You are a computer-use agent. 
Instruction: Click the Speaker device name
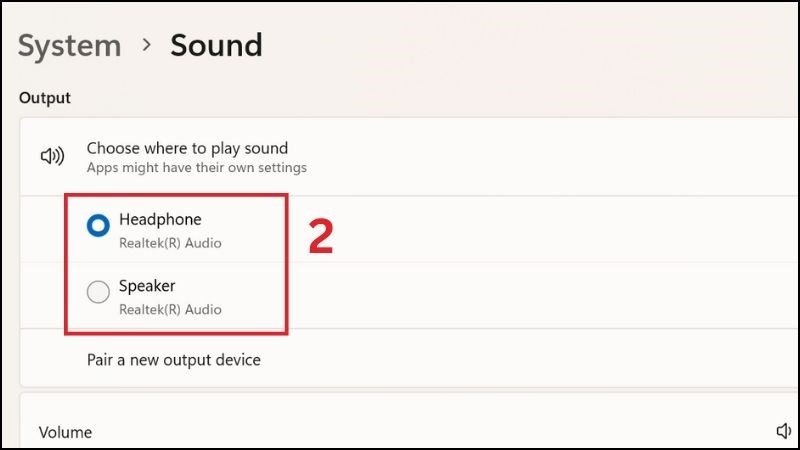[147, 285]
